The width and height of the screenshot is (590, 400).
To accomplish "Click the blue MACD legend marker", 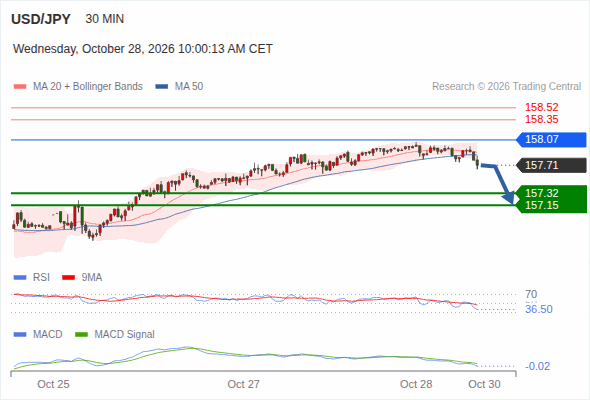I will (20, 335).
